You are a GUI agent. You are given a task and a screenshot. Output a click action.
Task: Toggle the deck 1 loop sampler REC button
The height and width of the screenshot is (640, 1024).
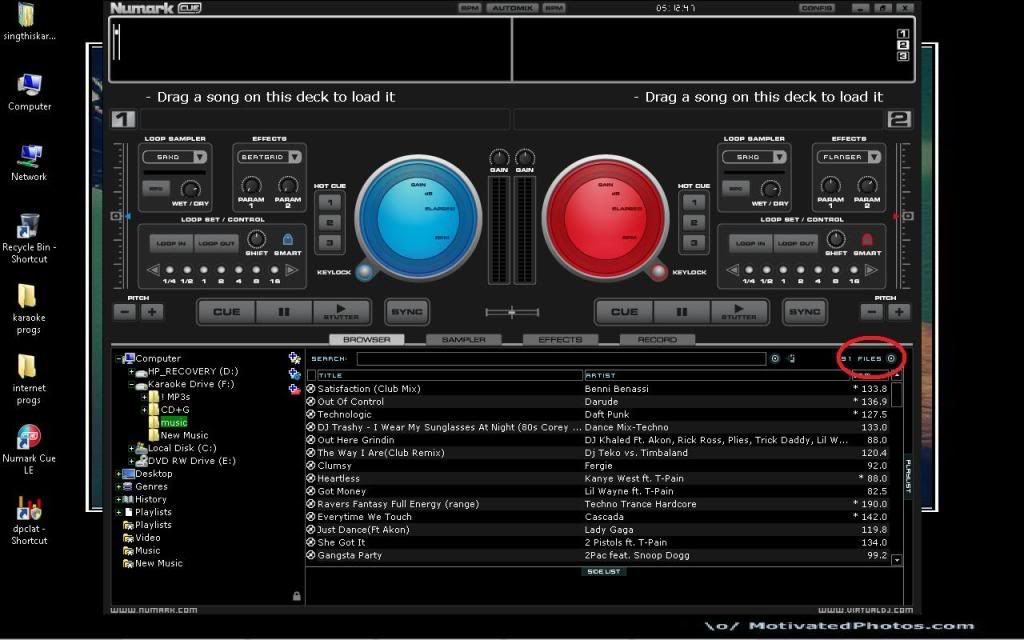click(x=156, y=189)
